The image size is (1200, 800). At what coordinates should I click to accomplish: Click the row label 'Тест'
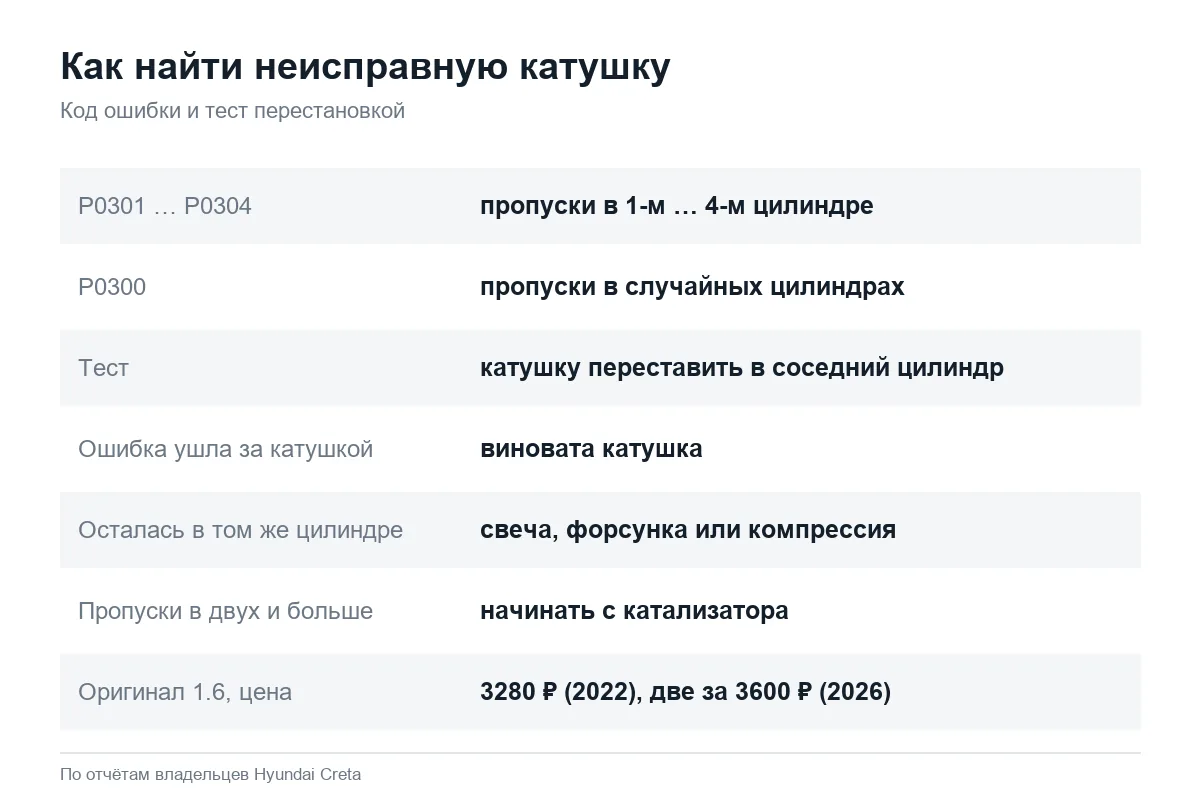tap(103, 368)
